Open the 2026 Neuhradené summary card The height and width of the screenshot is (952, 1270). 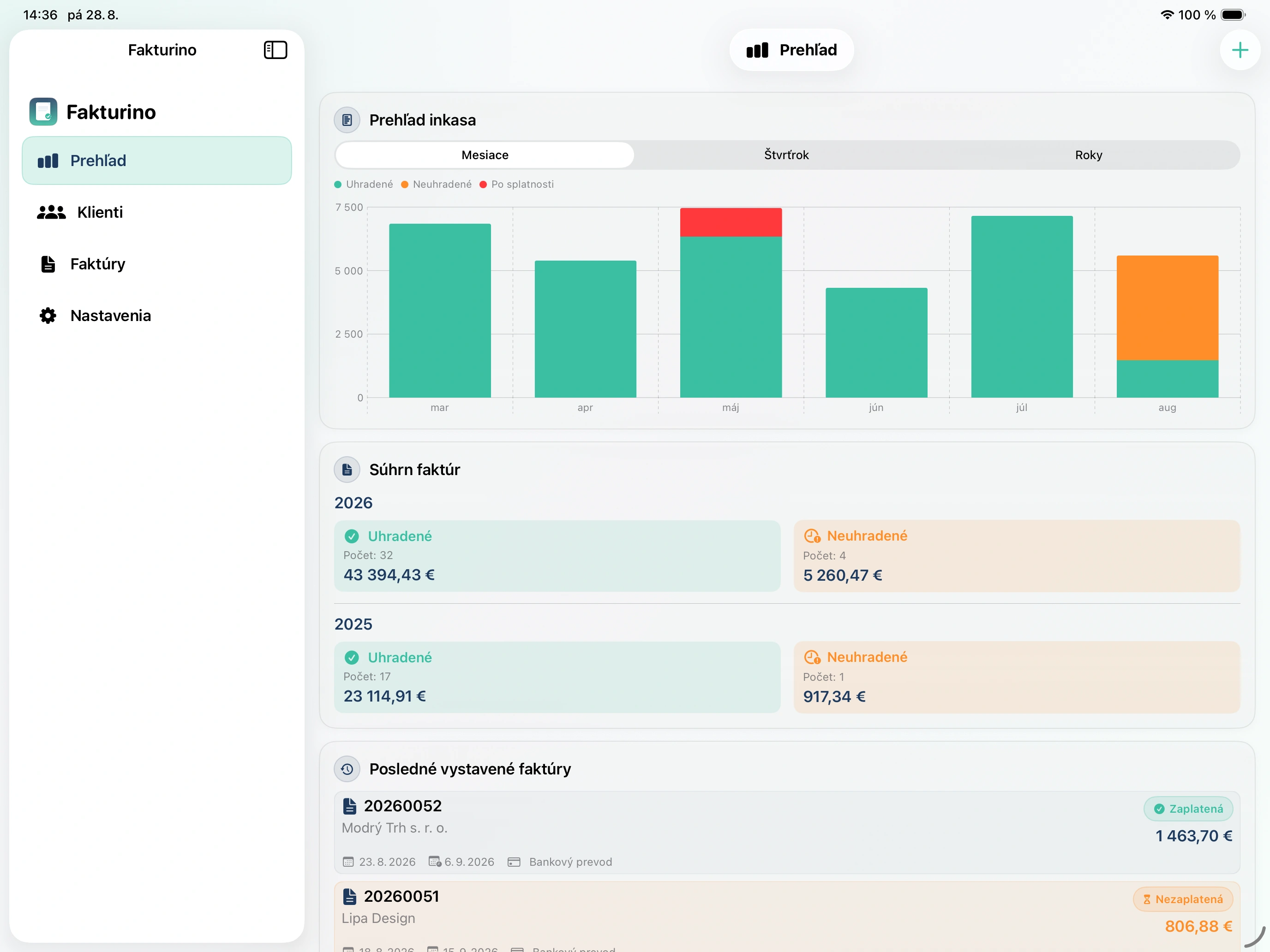1016,555
